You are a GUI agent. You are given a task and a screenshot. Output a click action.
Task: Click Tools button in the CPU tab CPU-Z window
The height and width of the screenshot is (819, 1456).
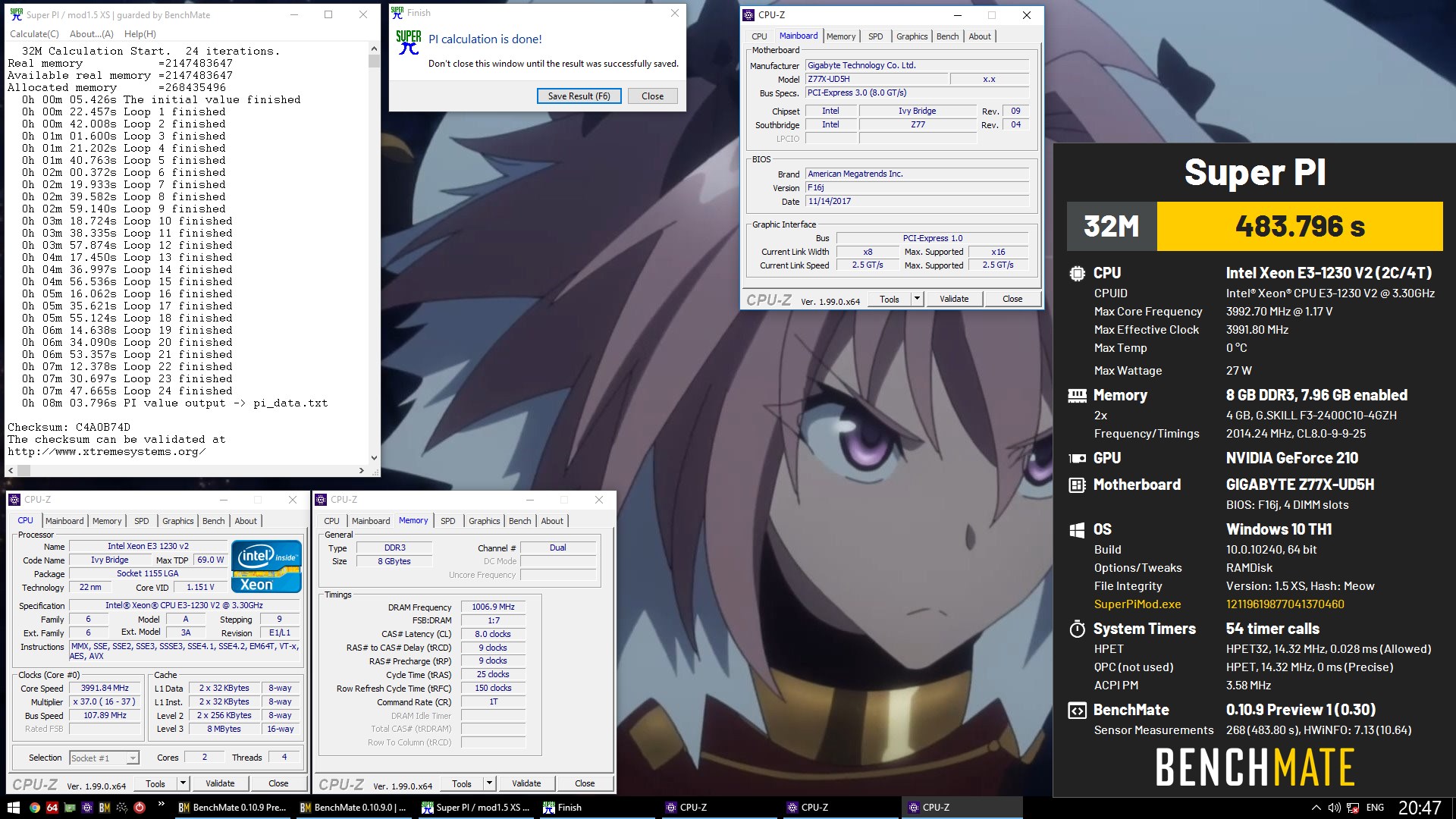(x=155, y=783)
